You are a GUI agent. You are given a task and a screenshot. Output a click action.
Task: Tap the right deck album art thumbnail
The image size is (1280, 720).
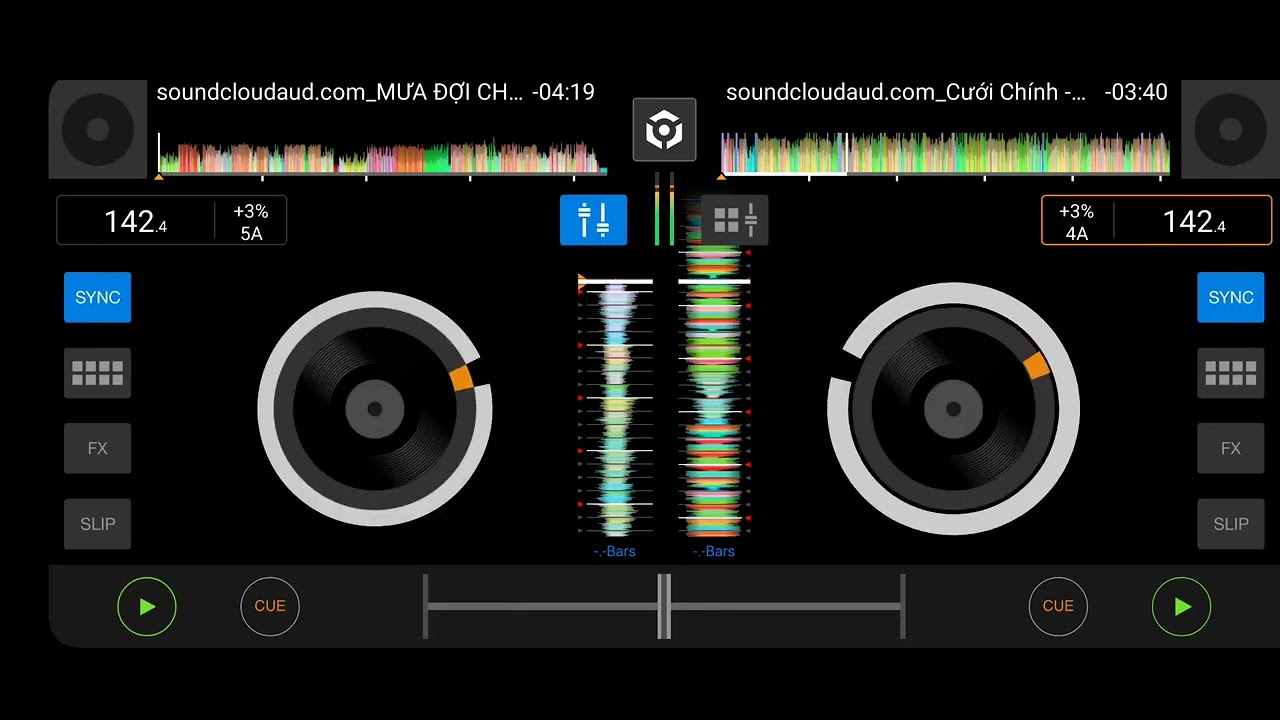tap(1230, 129)
